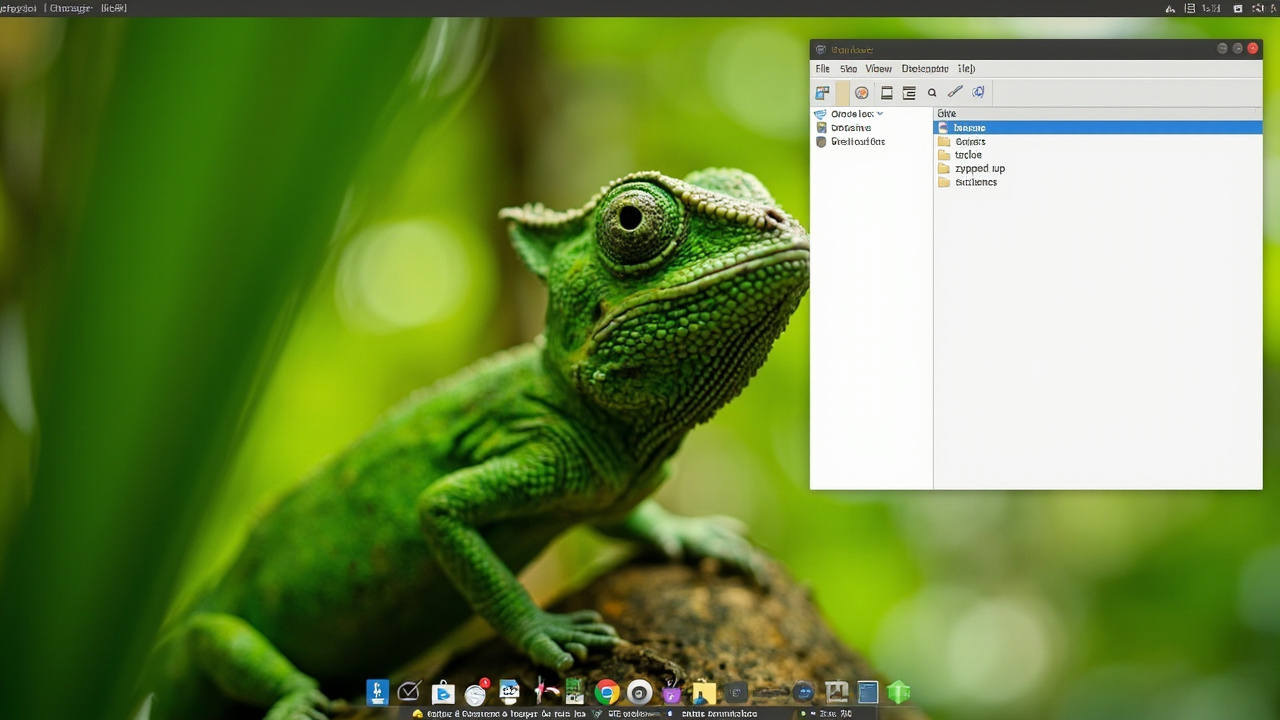
Task: Open the View menu in the file window
Action: point(878,69)
